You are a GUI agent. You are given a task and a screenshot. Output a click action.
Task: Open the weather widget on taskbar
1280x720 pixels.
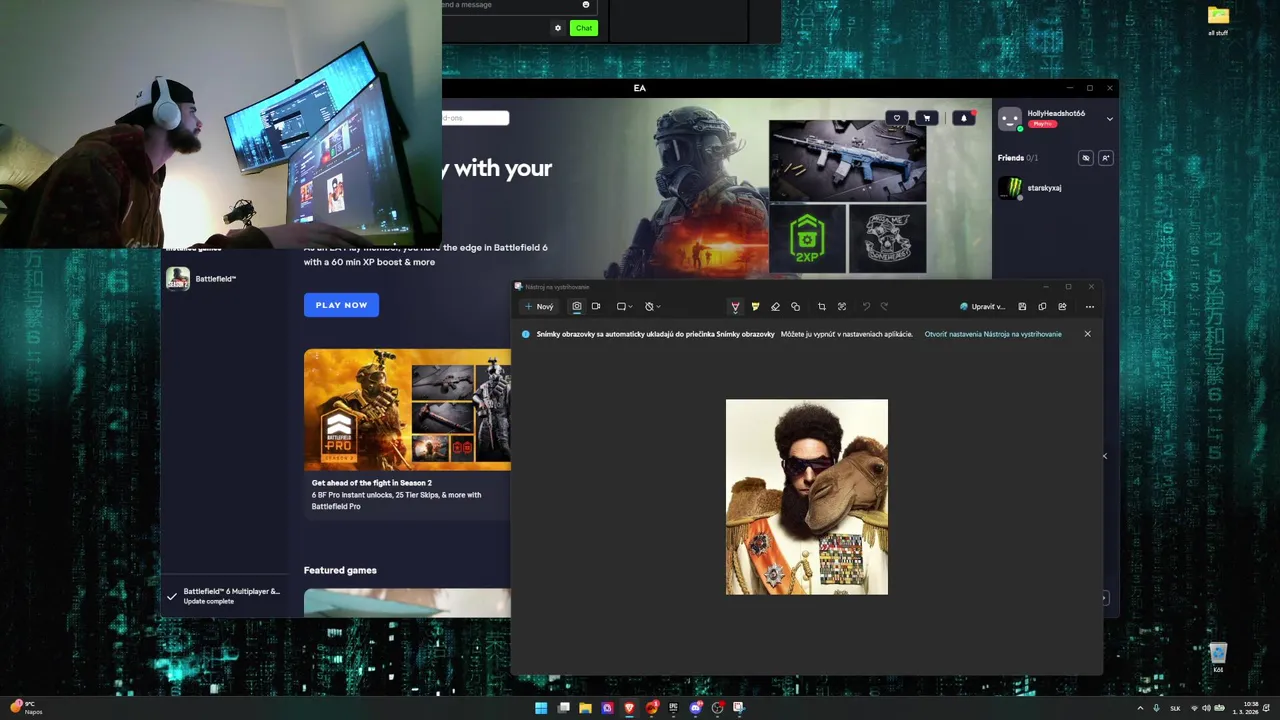(x=27, y=708)
